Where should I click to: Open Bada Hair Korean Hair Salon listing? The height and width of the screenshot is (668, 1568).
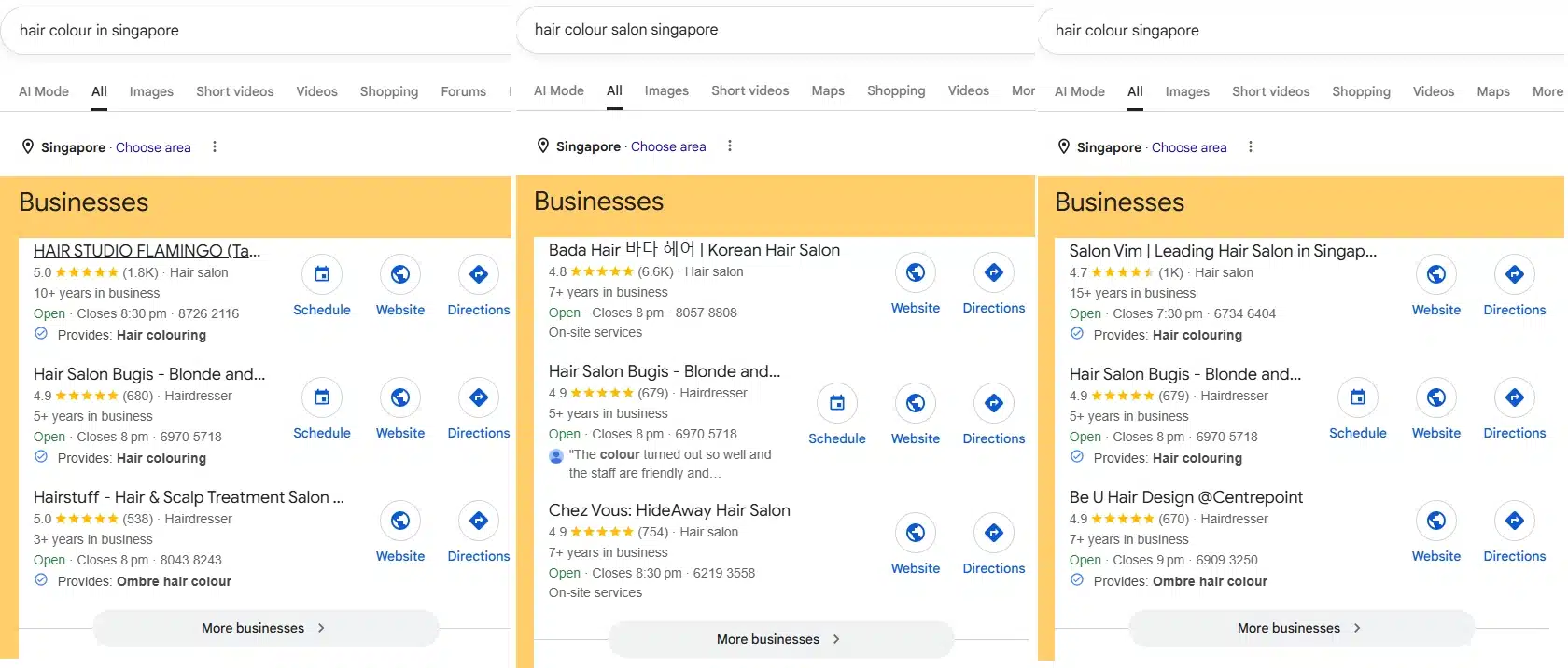click(694, 249)
